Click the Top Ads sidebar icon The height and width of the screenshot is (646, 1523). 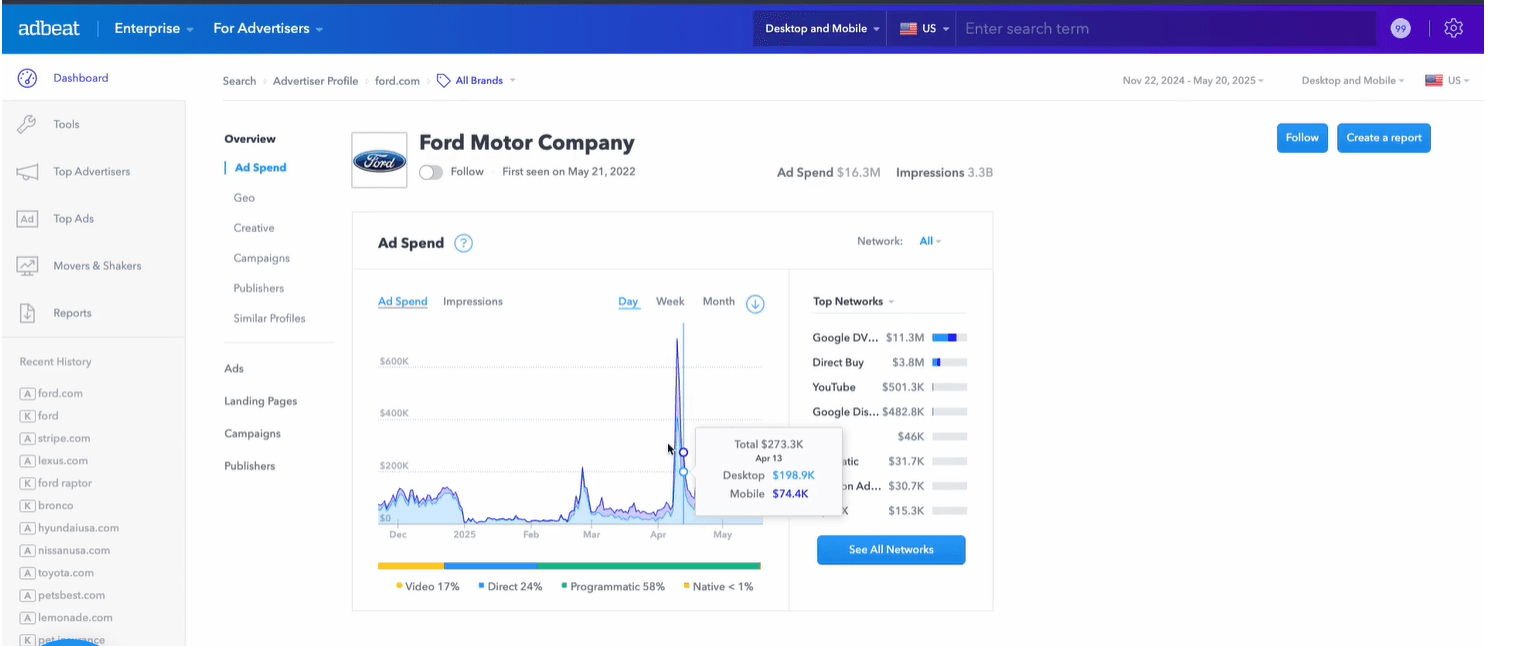pyautogui.click(x=26, y=218)
